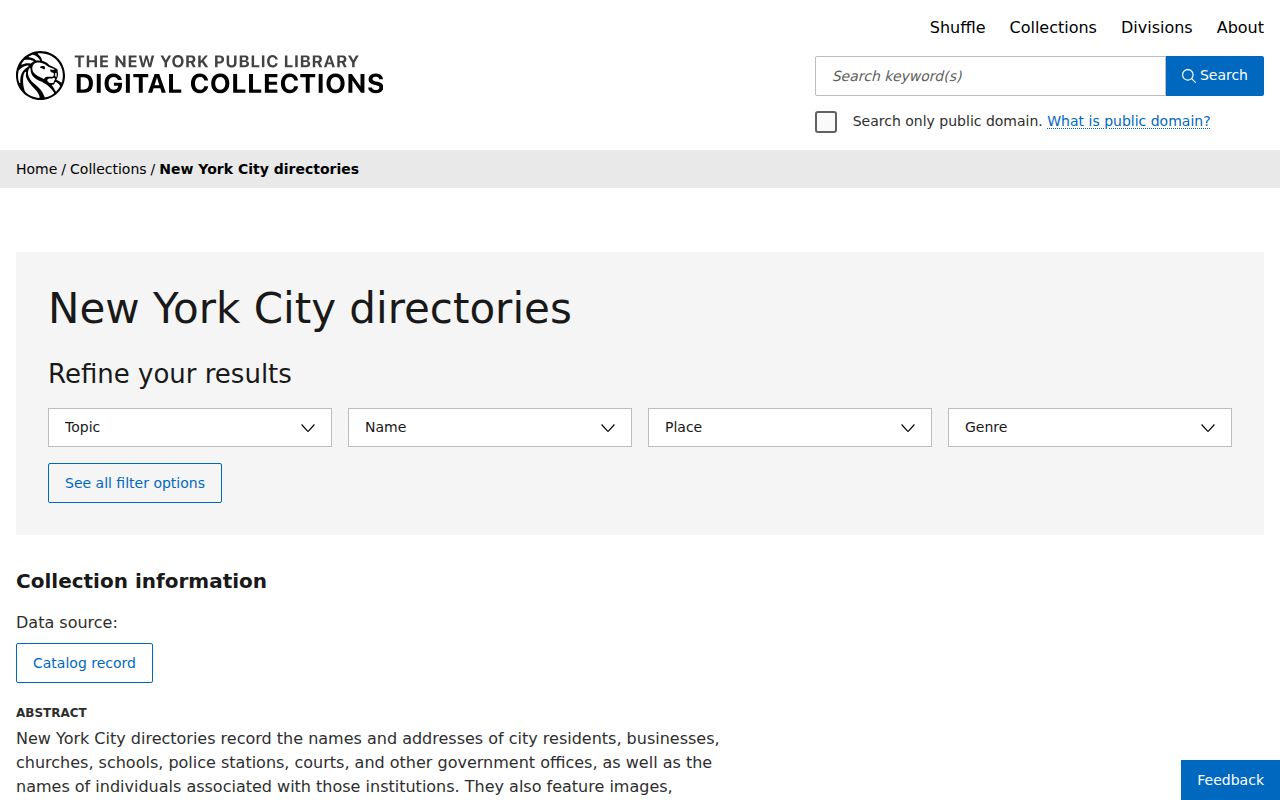Open the About navigation item
The image size is (1280, 800).
tap(1240, 28)
